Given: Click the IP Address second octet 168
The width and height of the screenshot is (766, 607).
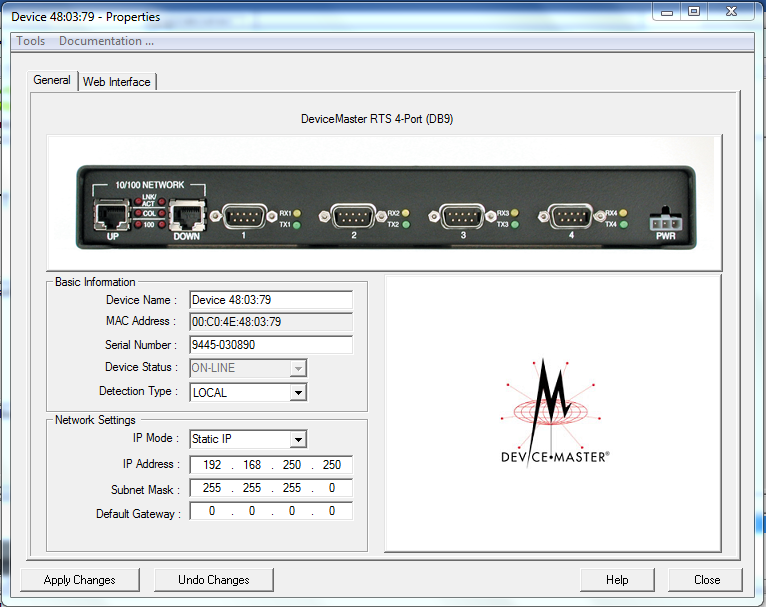Looking at the screenshot, I should [x=252, y=464].
